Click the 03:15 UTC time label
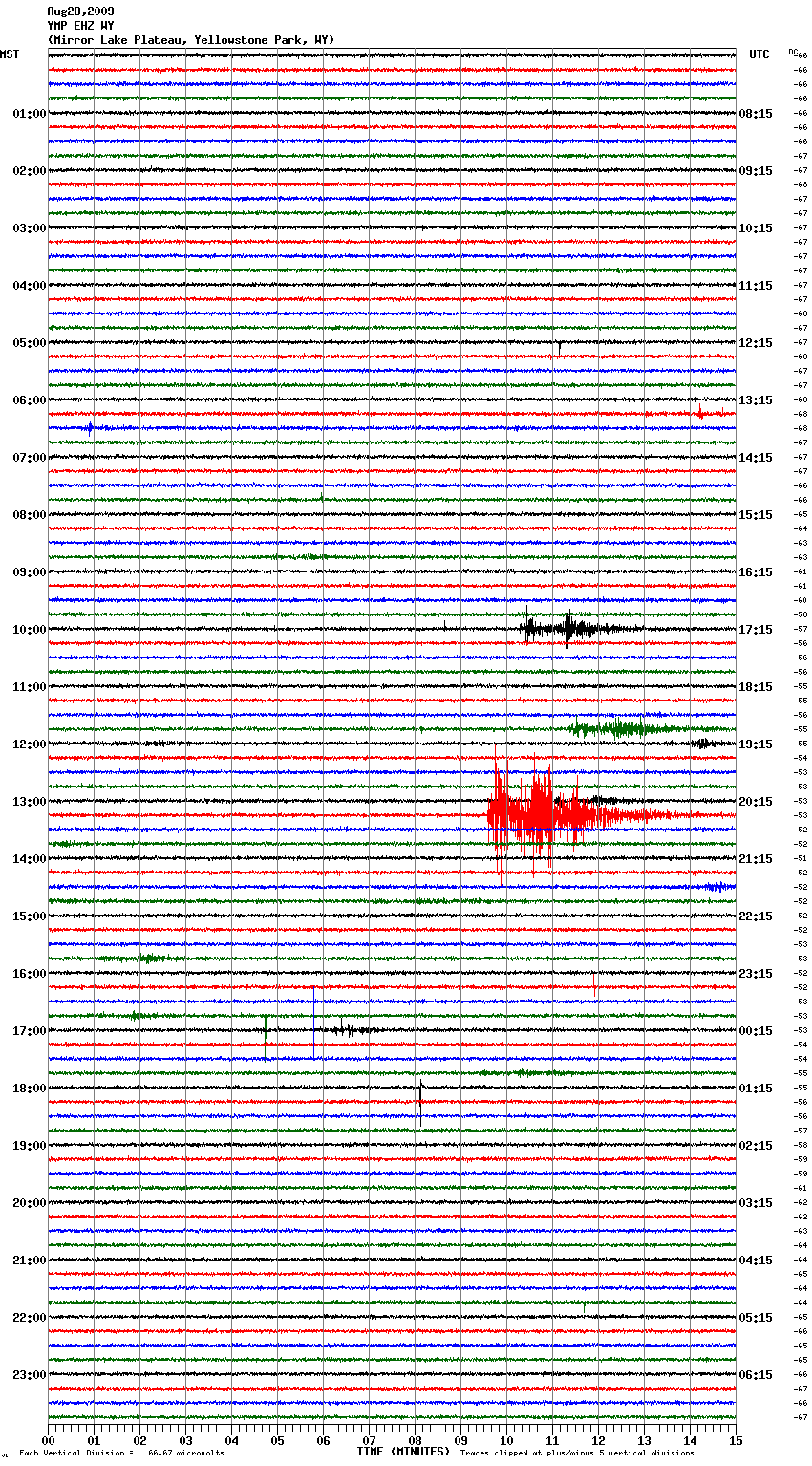Image resolution: width=812 pixels, height=1466 pixels. tap(756, 1203)
